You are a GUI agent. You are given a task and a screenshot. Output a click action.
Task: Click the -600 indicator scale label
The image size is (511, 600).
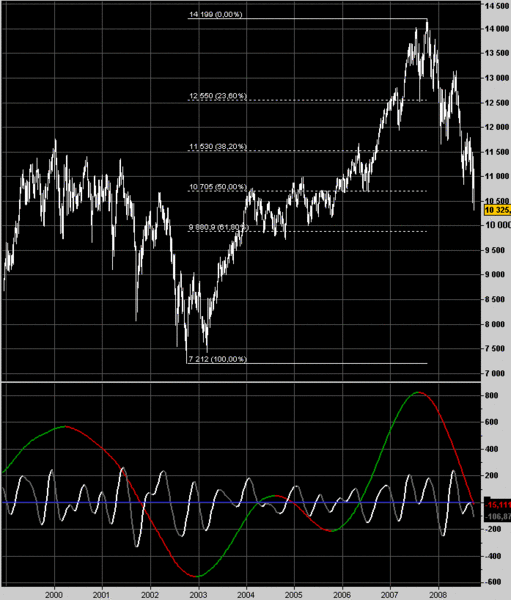tap(492, 582)
